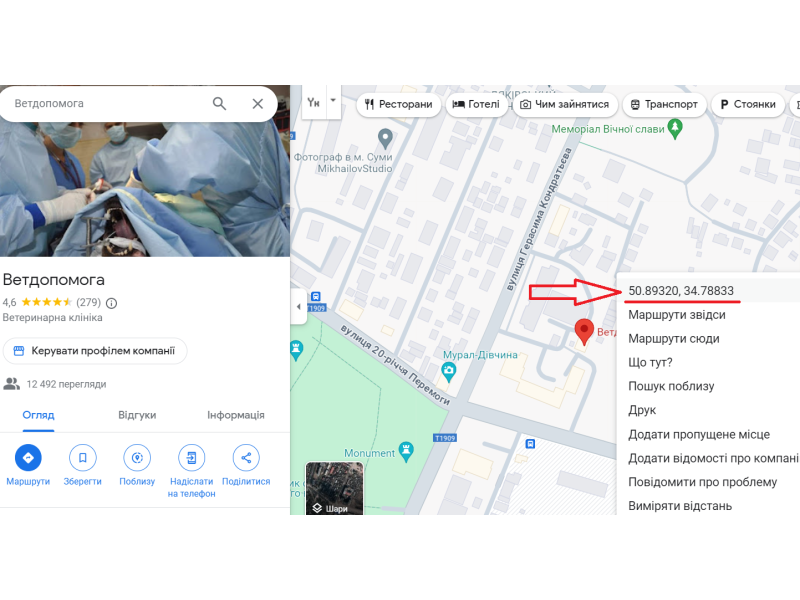Image resolution: width=800 pixels, height=600 pixels.
Task: Click the Мурал-Дівчина camera marker
Action: point(449,371)
